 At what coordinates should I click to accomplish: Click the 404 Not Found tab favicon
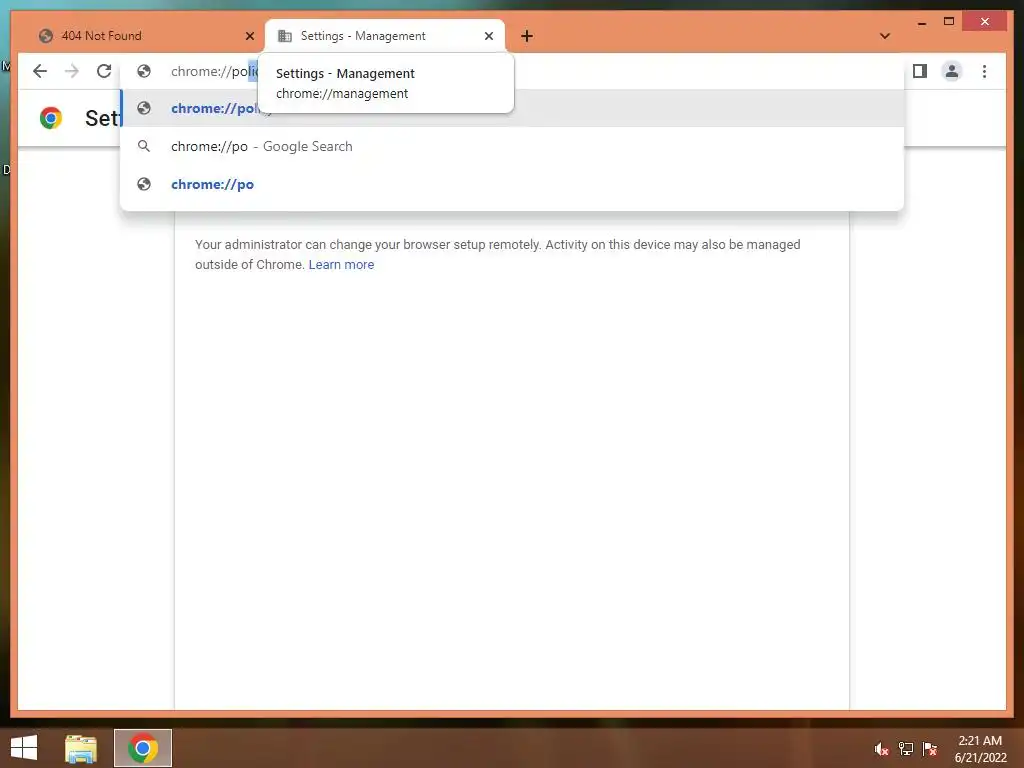46,36
